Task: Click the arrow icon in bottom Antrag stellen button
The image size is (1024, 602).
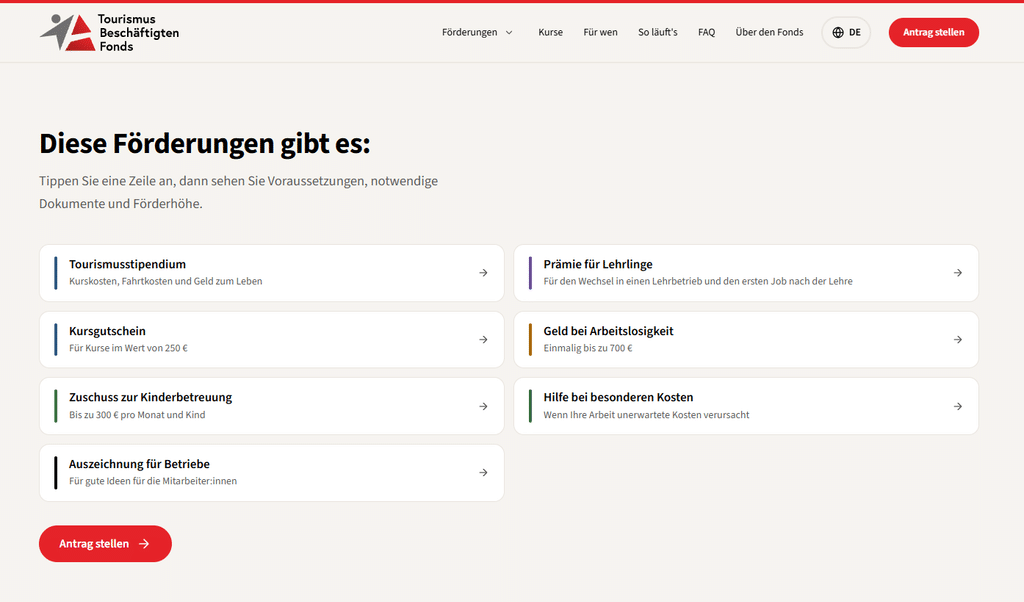Action: [144, 544]
